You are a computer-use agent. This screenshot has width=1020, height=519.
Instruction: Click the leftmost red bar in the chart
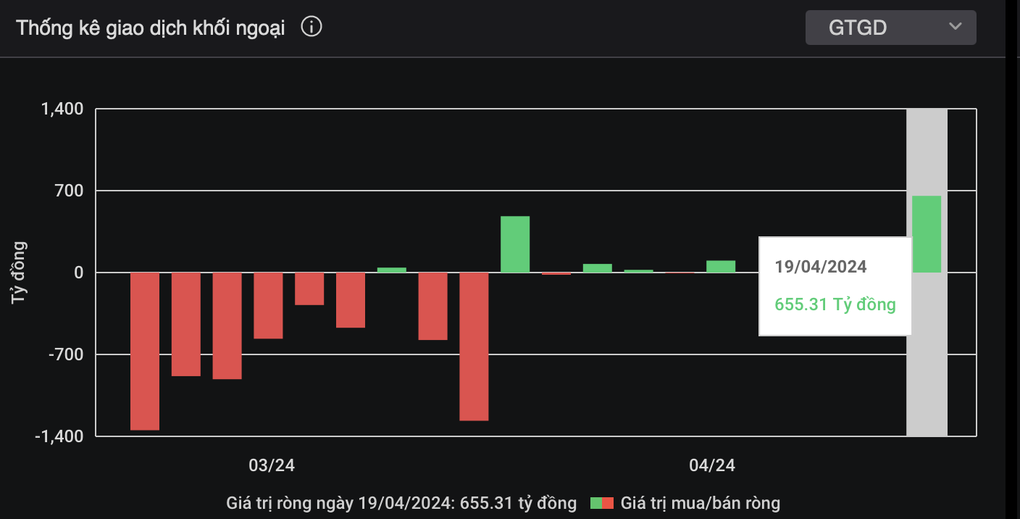145,351
